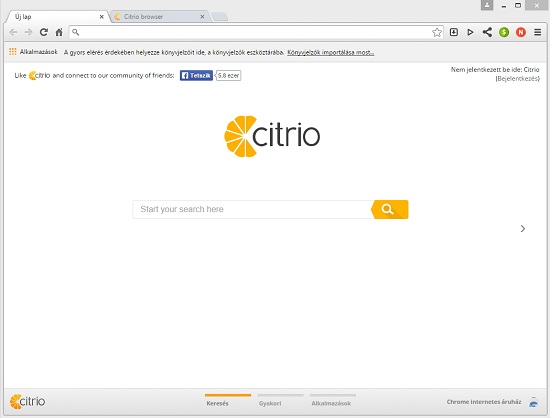Go forward with the forward arrow
550x418 pixels.
28,32
